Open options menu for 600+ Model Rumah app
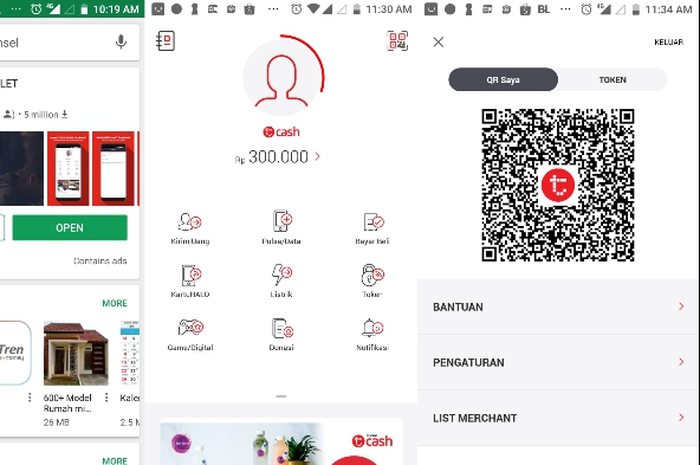700x465 pixels. 106,397
